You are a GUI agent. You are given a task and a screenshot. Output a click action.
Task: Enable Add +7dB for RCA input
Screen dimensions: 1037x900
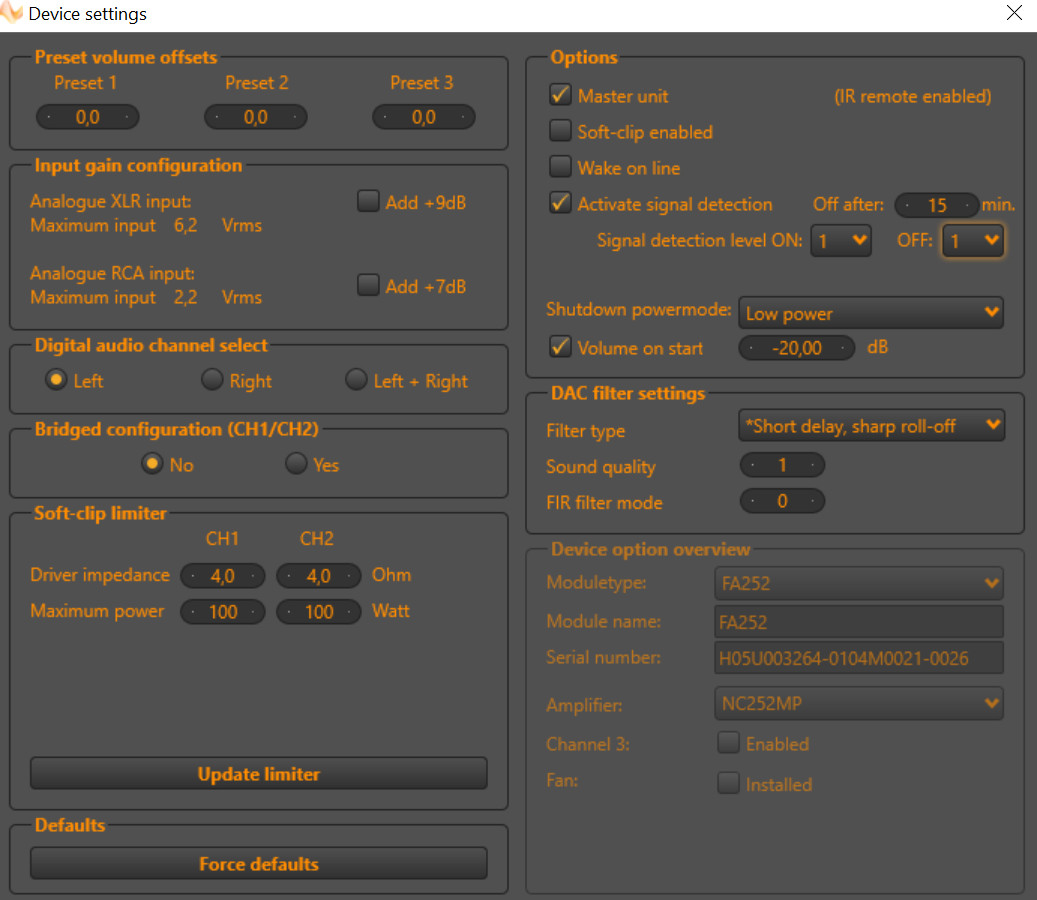point(368,284)
